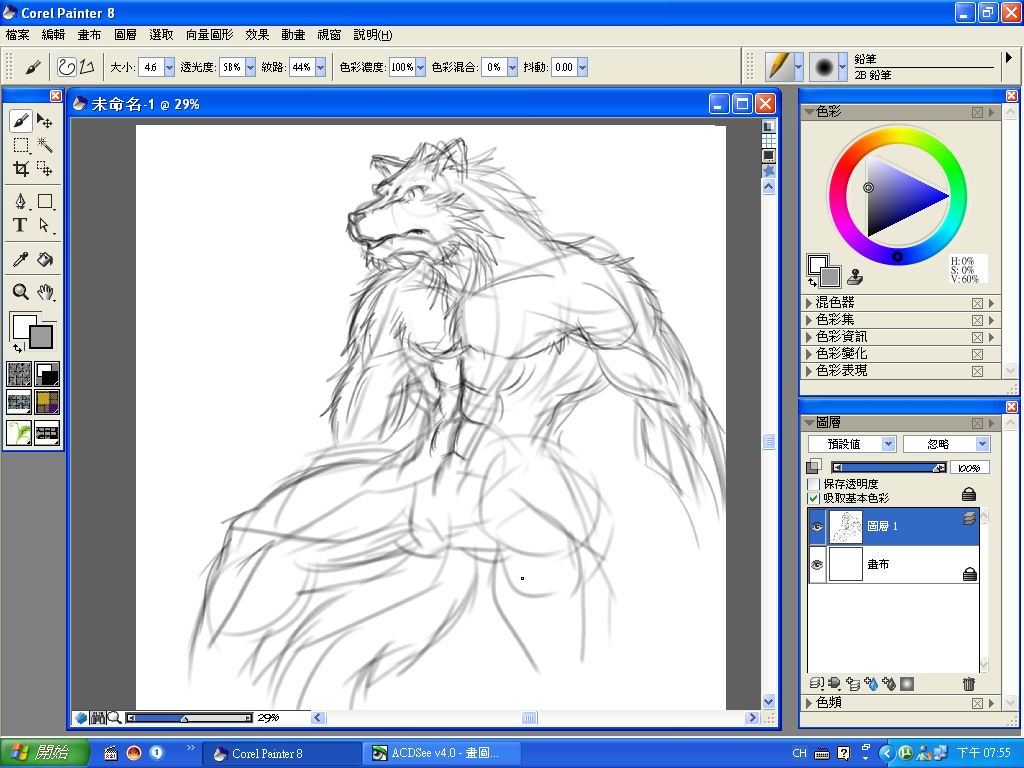This screenshot has height=768, width=1024.
Task: Select the Magnifier zoom tool
Action: (x=20, y=292)
